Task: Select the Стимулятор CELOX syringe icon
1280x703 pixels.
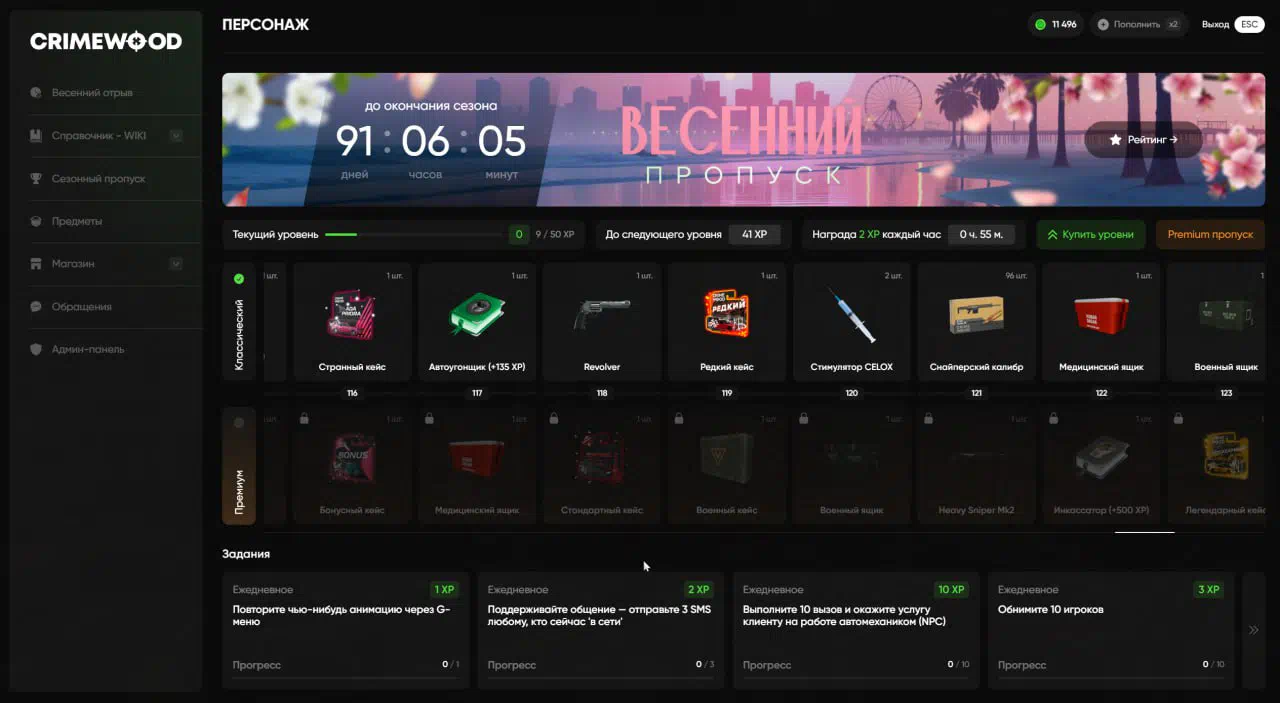Action: [852, 314]
